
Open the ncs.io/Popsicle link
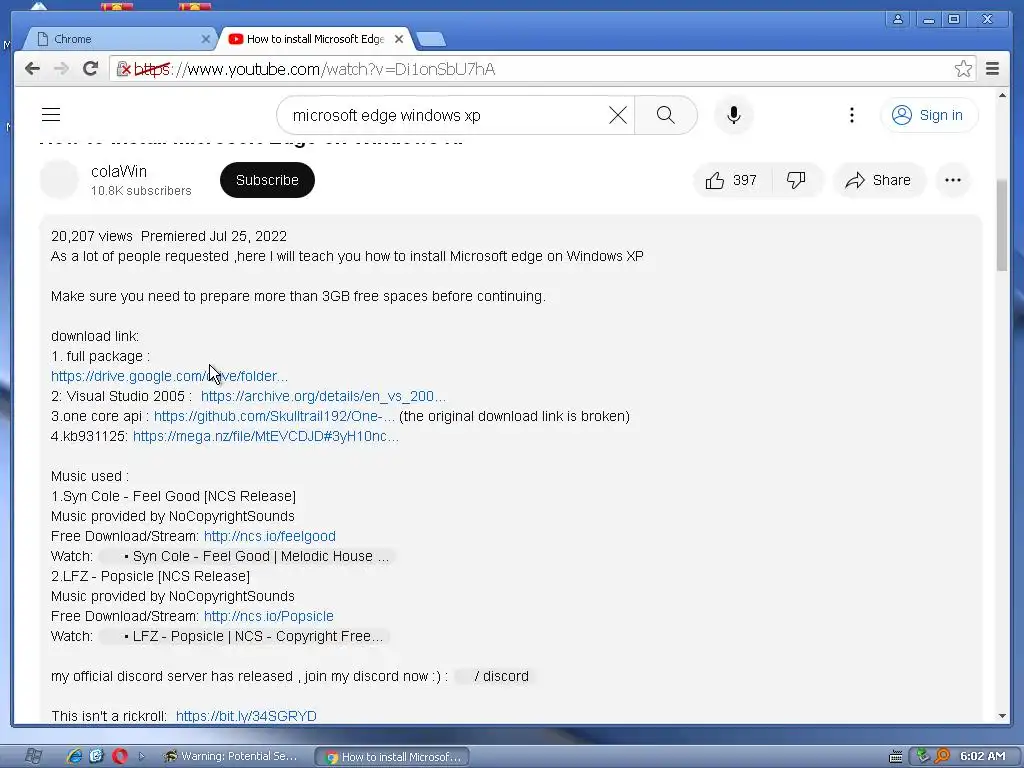[x=268, y=616]
